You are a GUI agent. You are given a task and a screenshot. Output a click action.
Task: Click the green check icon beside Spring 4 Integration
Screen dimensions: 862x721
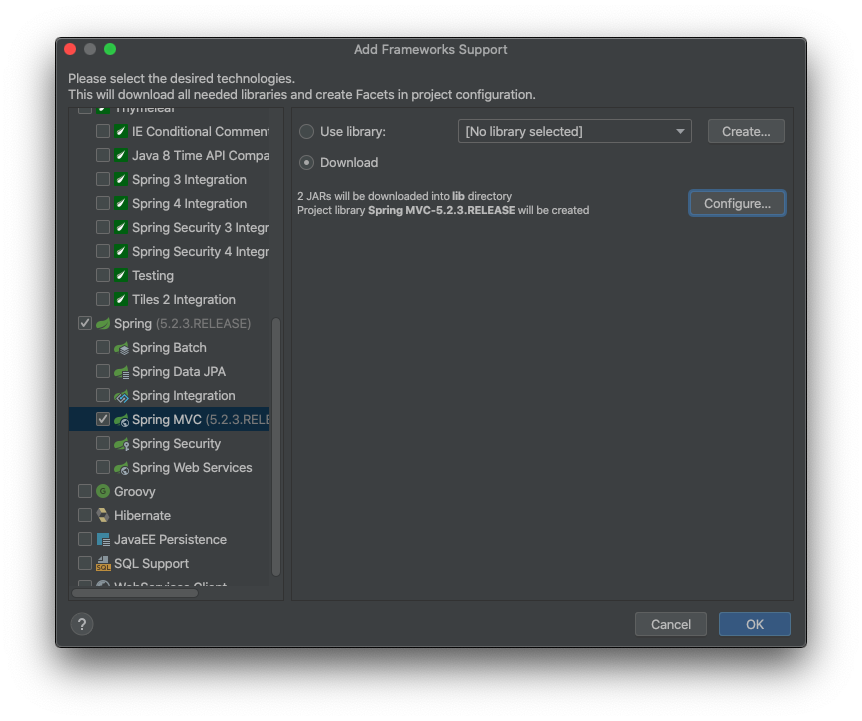pyautogui.click(x=121, y=203)
